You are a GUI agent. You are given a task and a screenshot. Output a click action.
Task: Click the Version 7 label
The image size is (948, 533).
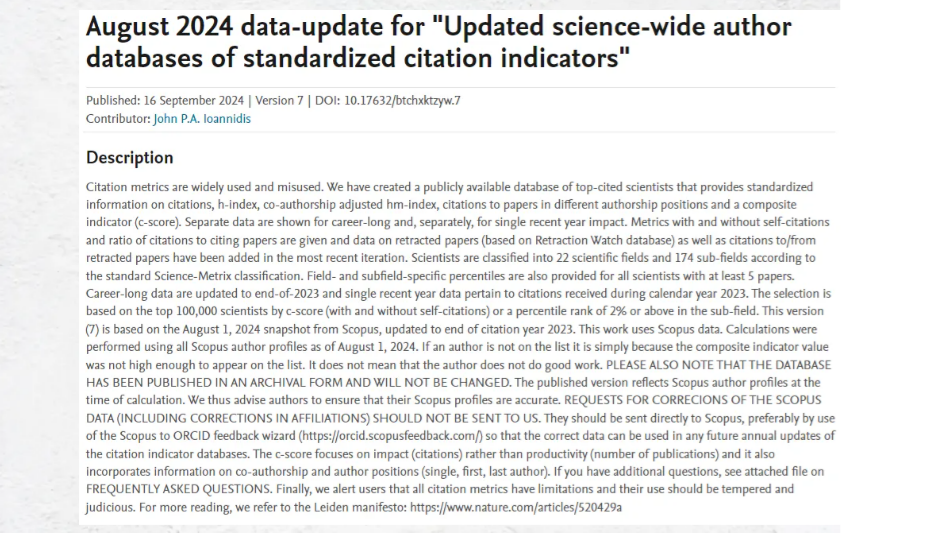[x=279, y=100]
